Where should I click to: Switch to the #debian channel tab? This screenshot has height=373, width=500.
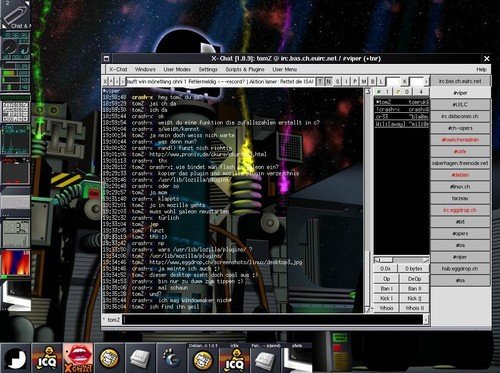(460, 175)
